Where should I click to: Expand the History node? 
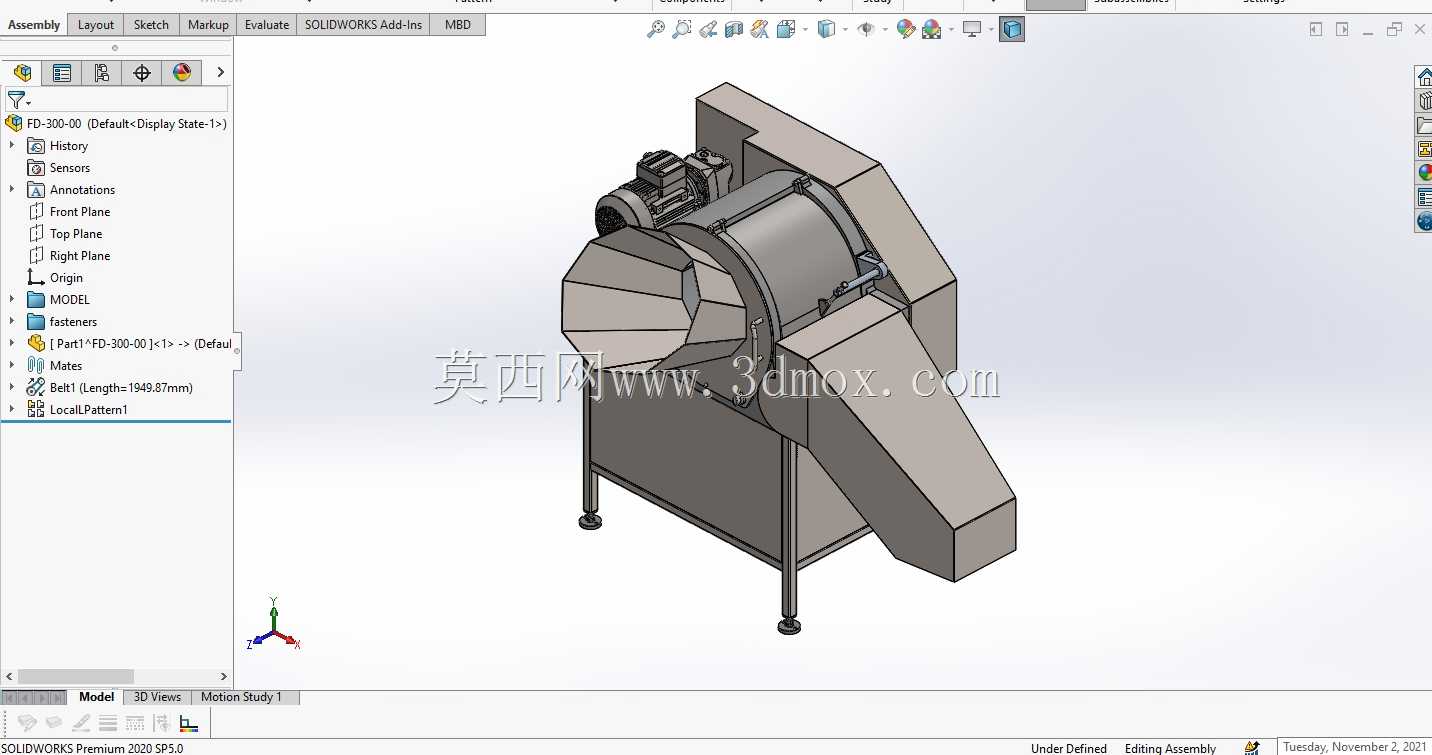[x=12, y=146]
